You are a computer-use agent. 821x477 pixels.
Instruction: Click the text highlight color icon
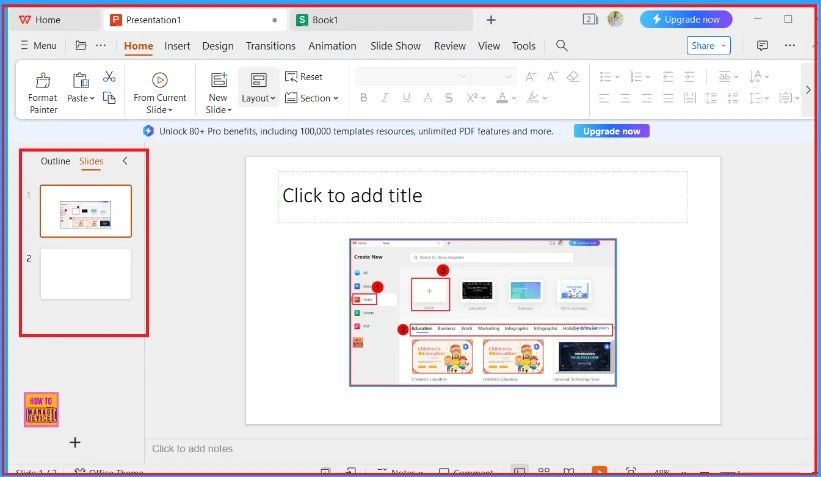coord(532,97)
